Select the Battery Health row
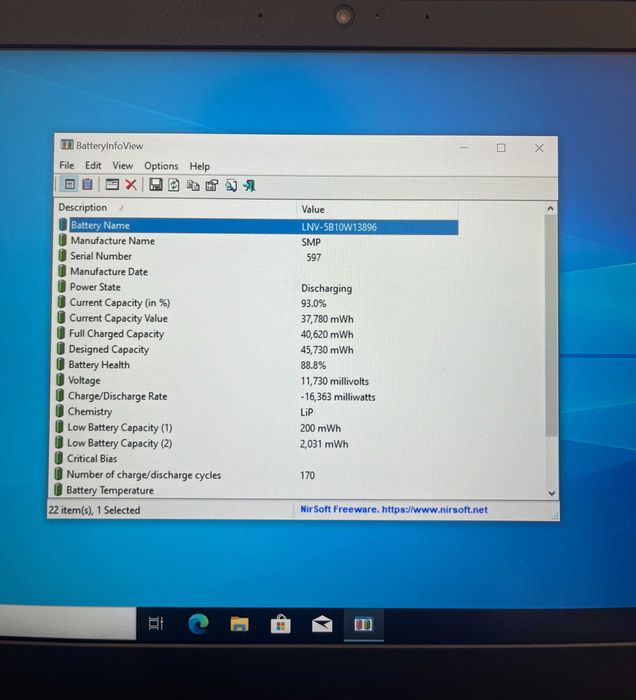Screen dimensions: 636x700 pyautogui.click(x=257, y=365)
